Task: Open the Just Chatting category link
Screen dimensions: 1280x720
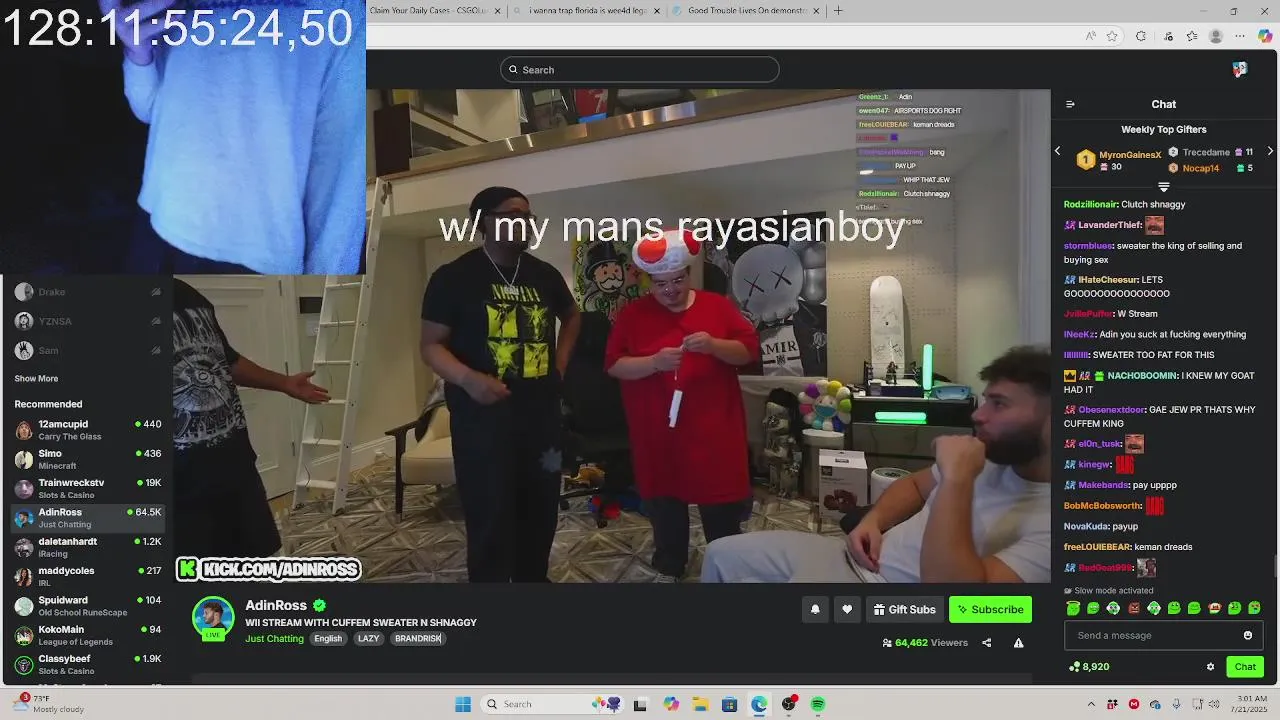Action: point(274,639)
